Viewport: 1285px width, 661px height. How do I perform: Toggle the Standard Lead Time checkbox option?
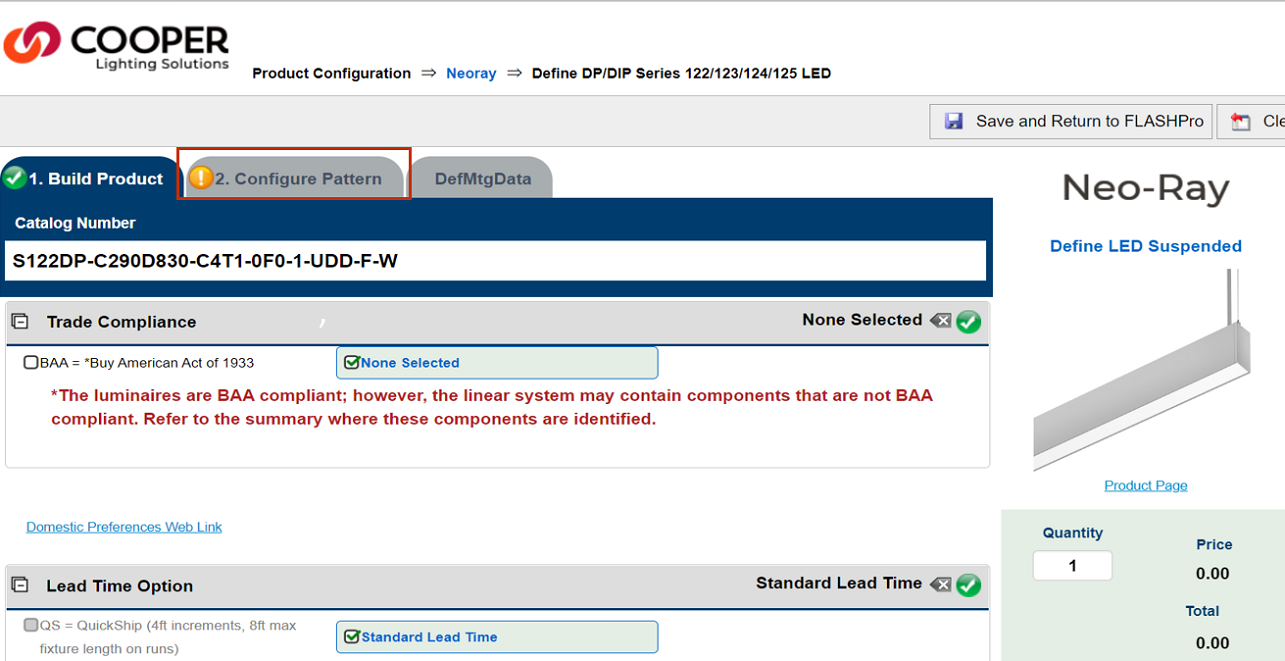[x=352, y=636]
